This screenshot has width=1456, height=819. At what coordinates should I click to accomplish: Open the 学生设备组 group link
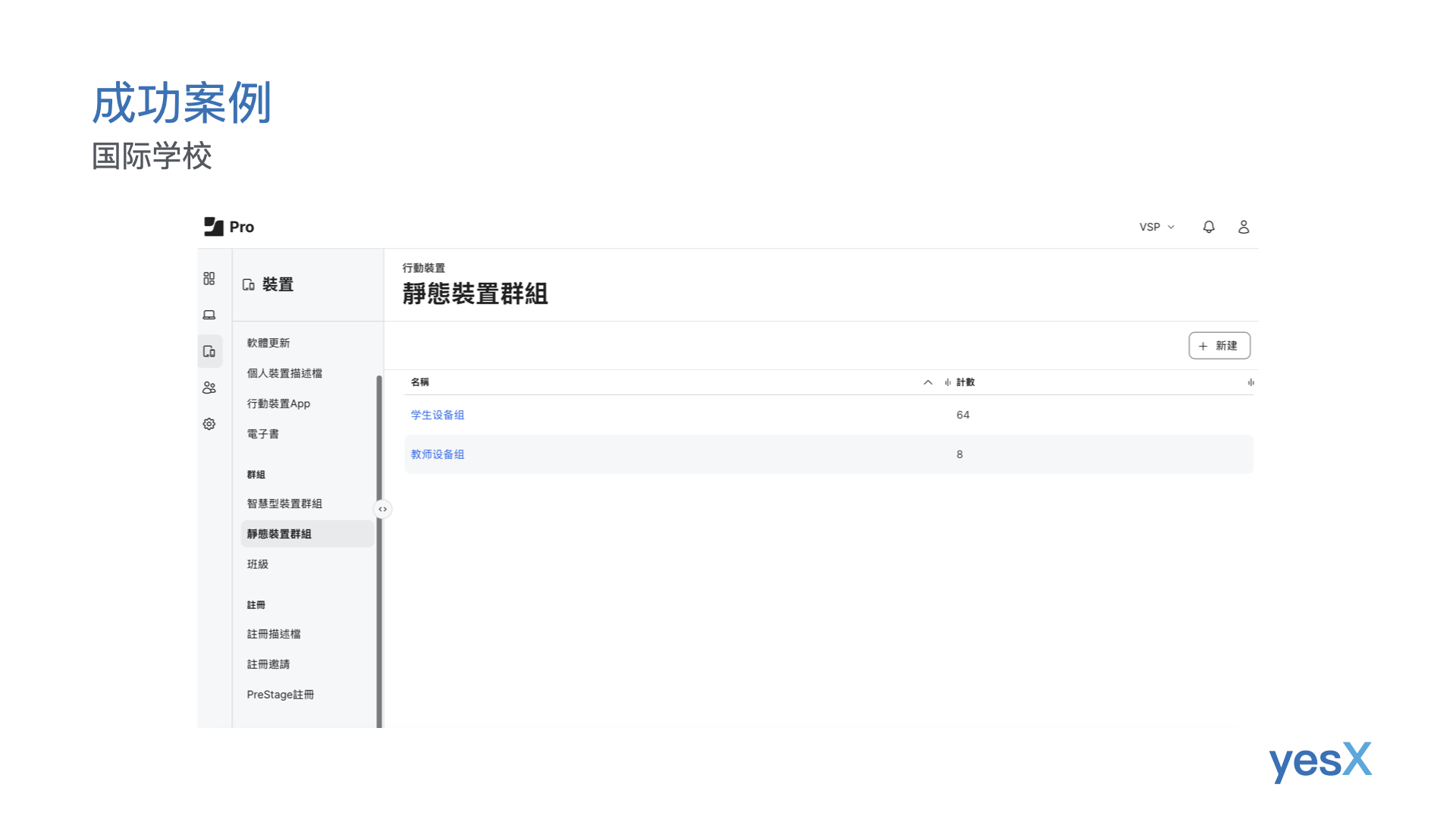[x=438, y=415]
